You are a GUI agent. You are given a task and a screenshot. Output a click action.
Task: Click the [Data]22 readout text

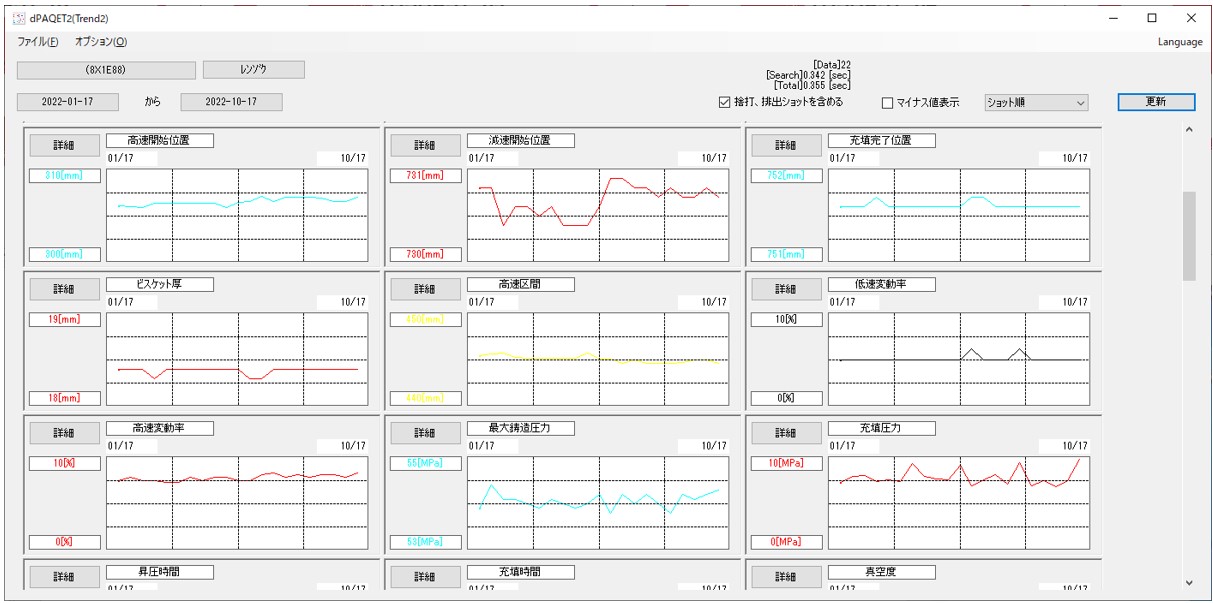[x=832, y=65]
